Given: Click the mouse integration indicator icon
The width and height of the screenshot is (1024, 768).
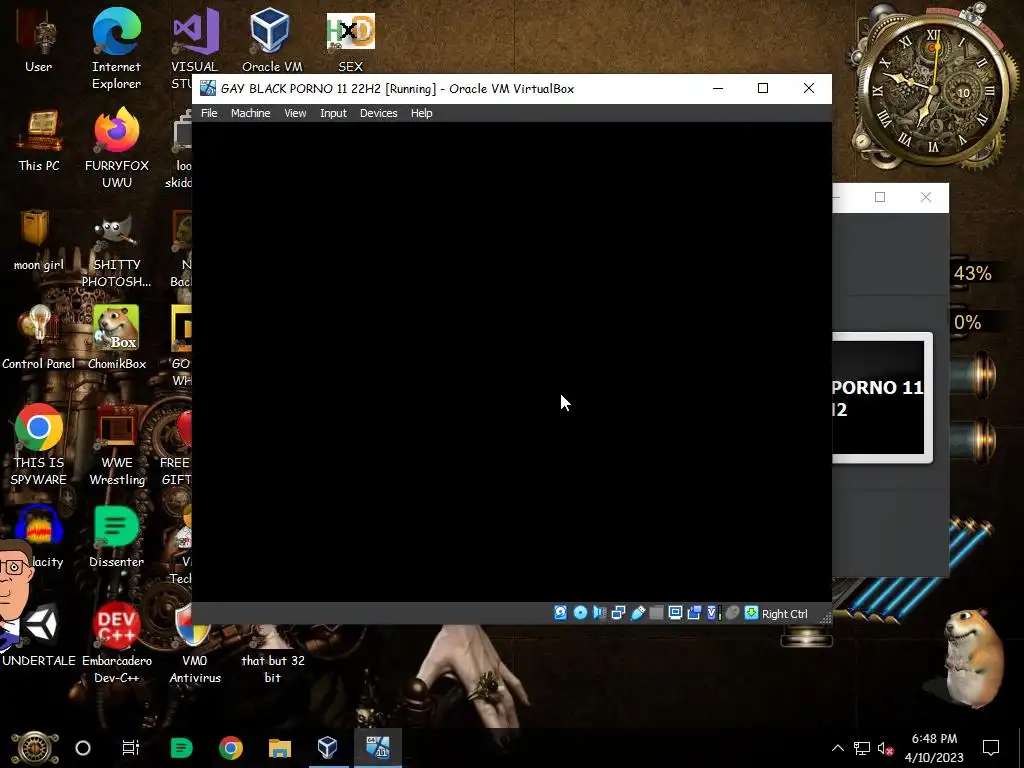Looking at the screenshot, I should (x=732, y=613).
